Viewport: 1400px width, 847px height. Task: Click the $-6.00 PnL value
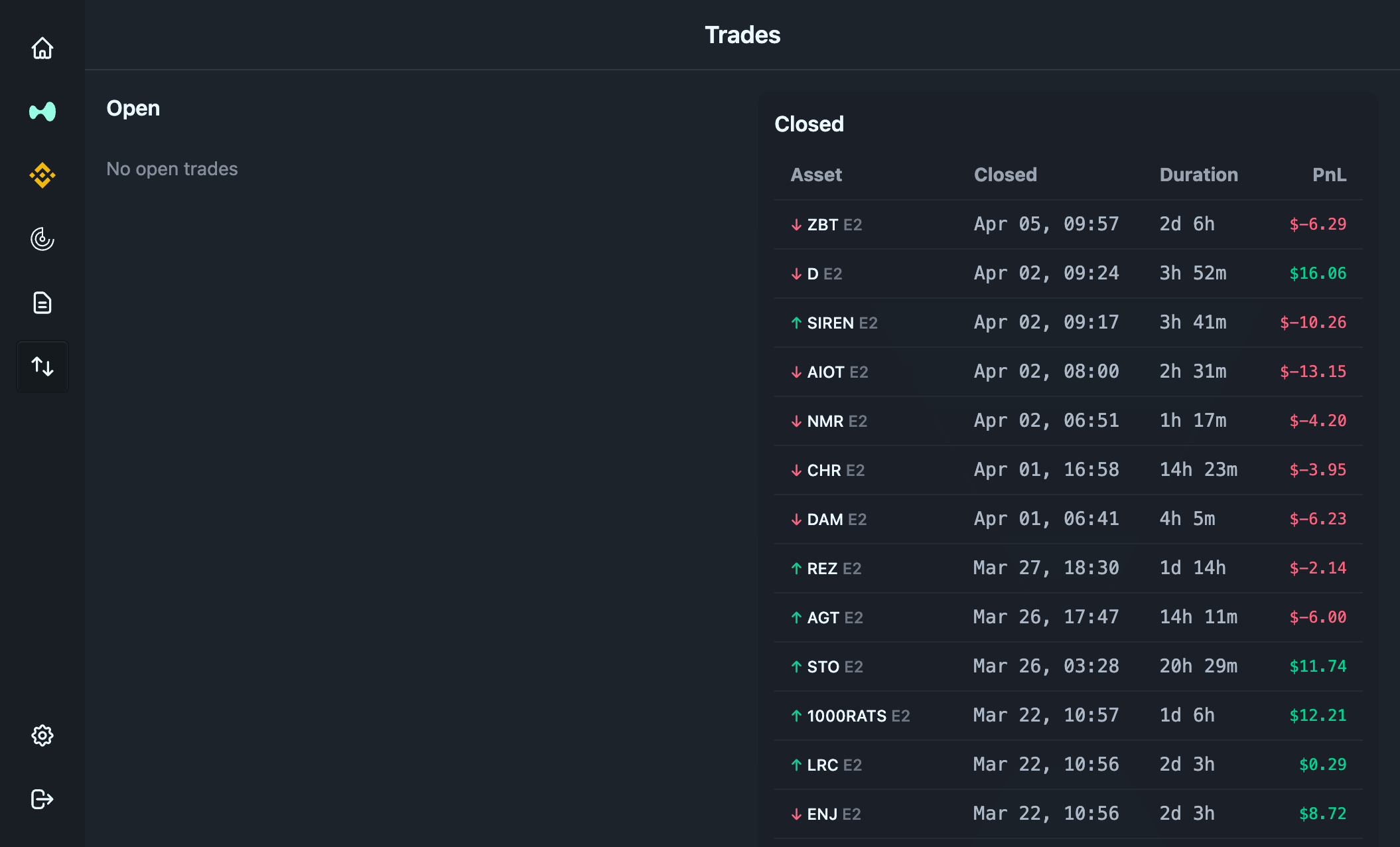1318,617
